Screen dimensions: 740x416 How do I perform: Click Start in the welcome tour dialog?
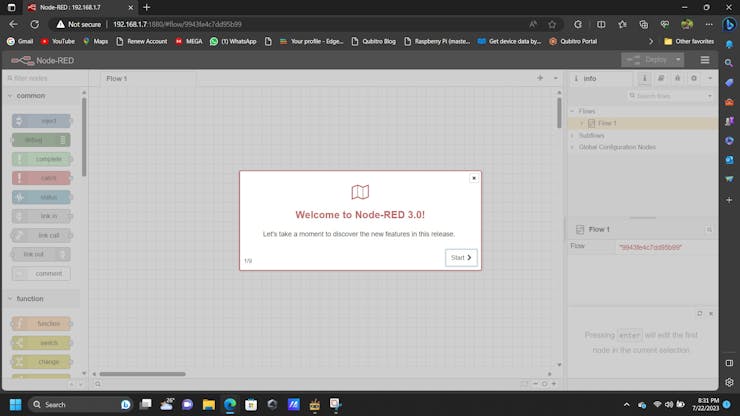click(x=461, y=257)
